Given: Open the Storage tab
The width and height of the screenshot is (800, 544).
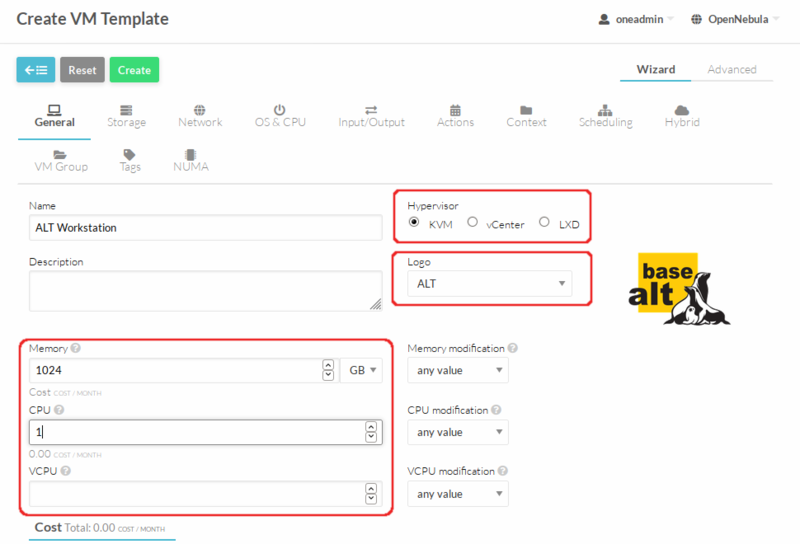Looking at the screenshot, I should point(127,116).
